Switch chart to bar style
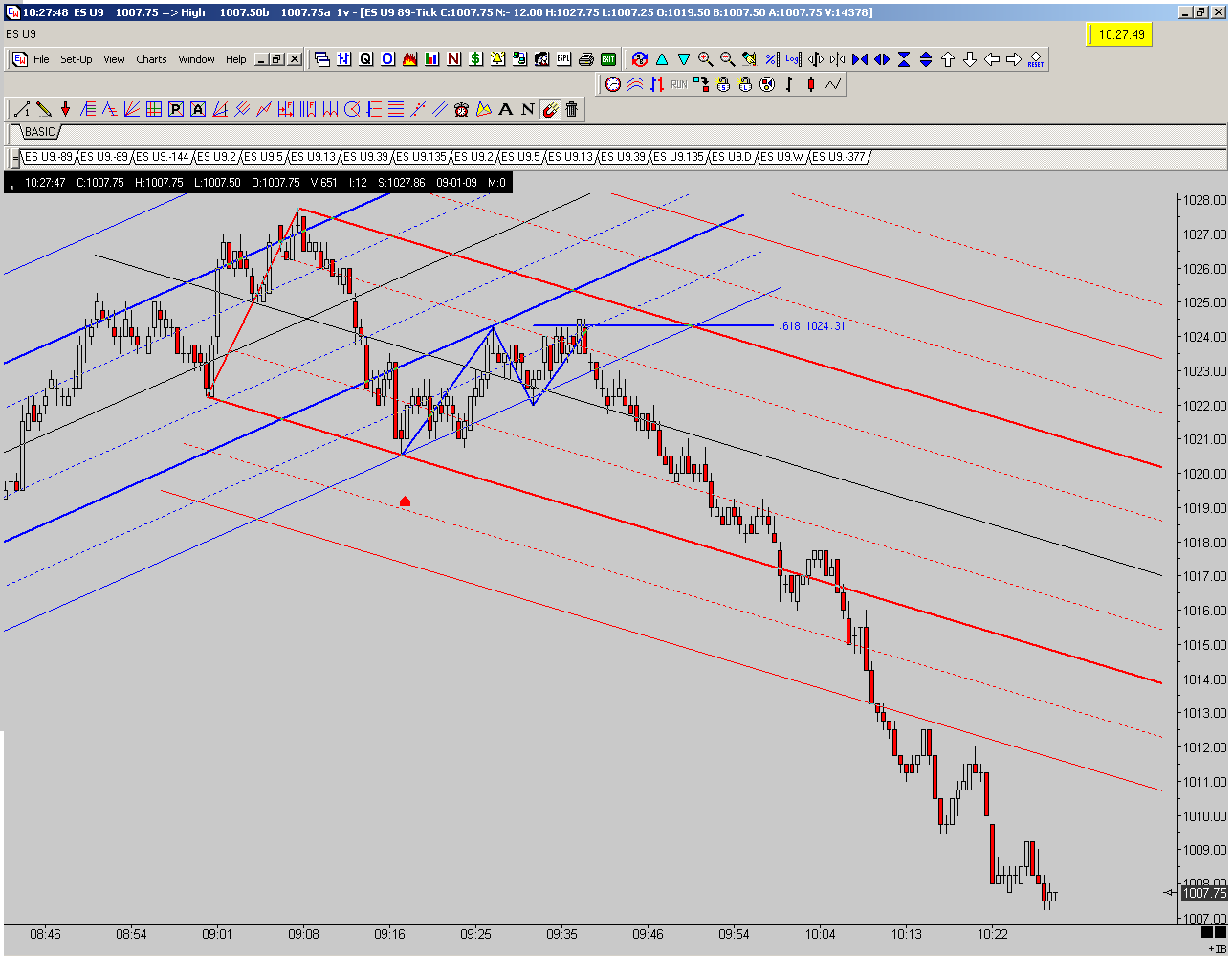Image resolution: width=1232 pixels, height=957 pixels. [x=789, y=84]
